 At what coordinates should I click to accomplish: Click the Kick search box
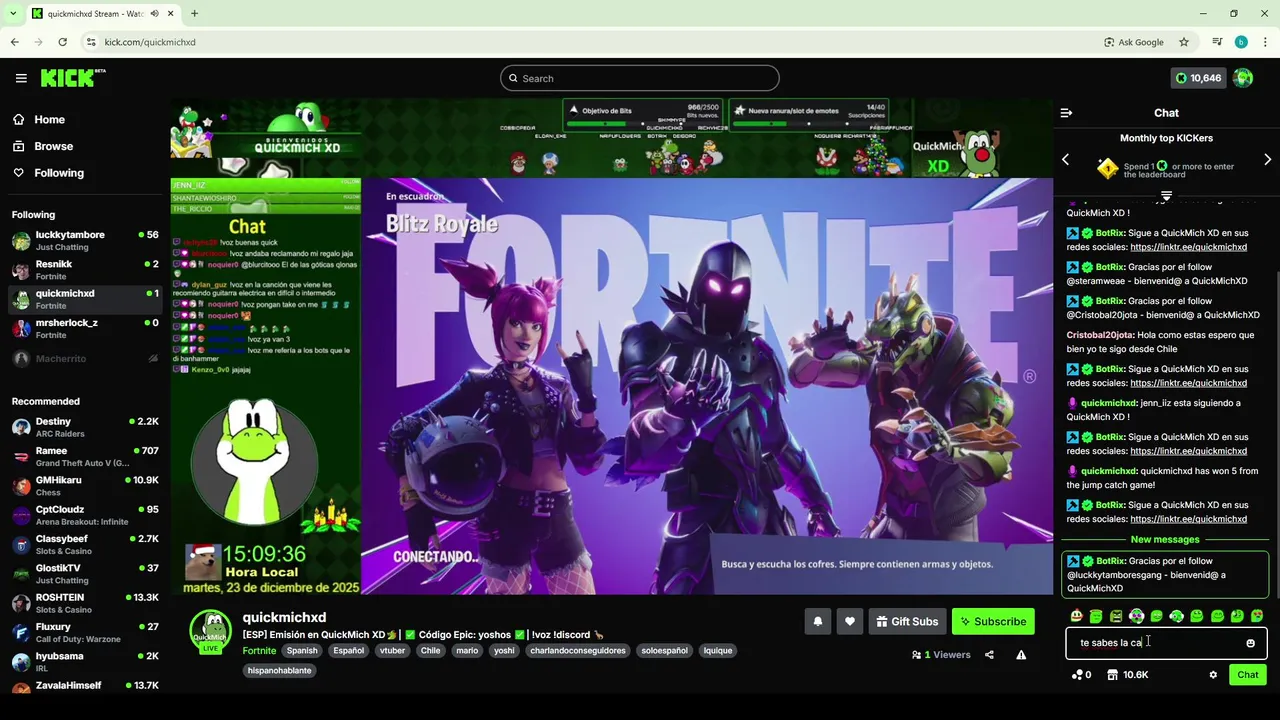(640, 78)
